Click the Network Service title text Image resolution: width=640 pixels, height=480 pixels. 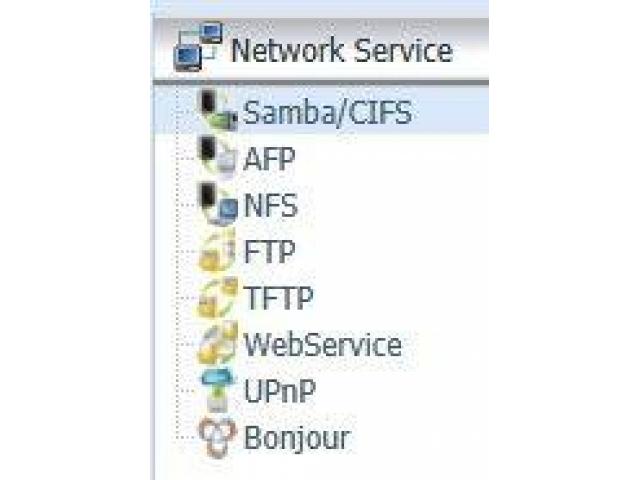coord(341,50)
